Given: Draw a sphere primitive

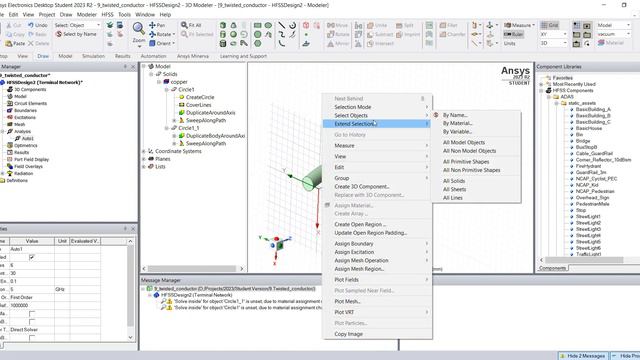Looking at the screenshot, I should click(x=233, y=34).
